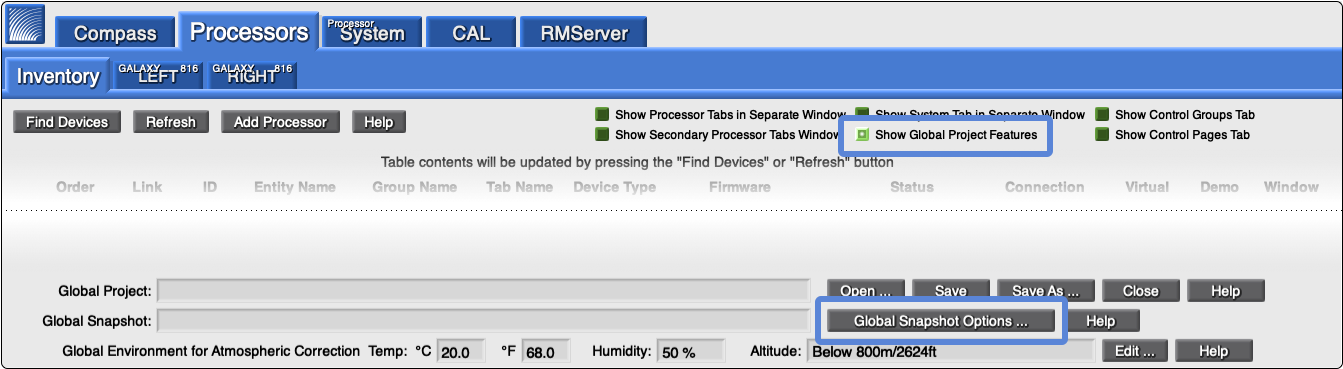1343x369 pixels.
Task: Enable Show Control Groups Tab
Action: point(1103,115)
